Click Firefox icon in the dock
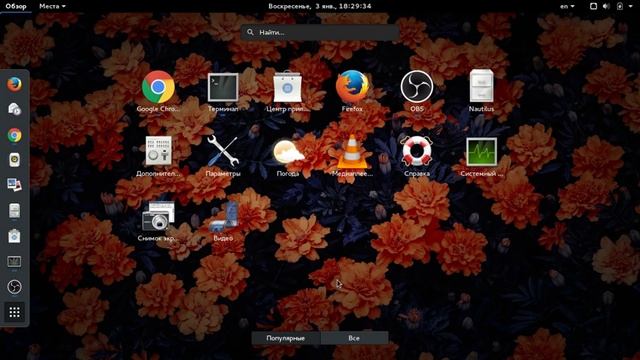640x360 pixels. tap(14, 84)
